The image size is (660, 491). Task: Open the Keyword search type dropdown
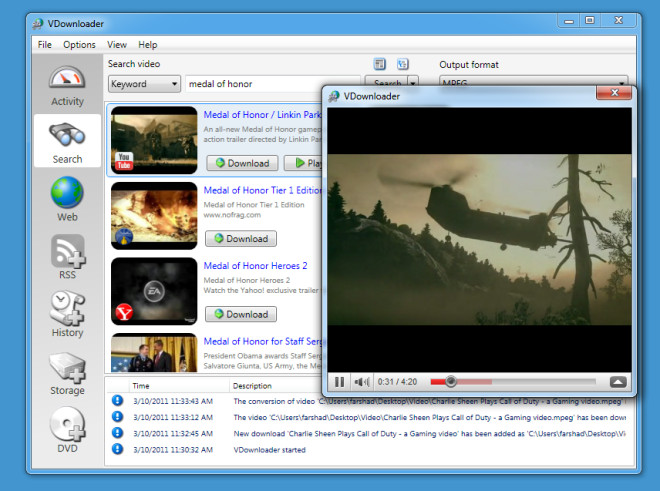click(144, 84)
